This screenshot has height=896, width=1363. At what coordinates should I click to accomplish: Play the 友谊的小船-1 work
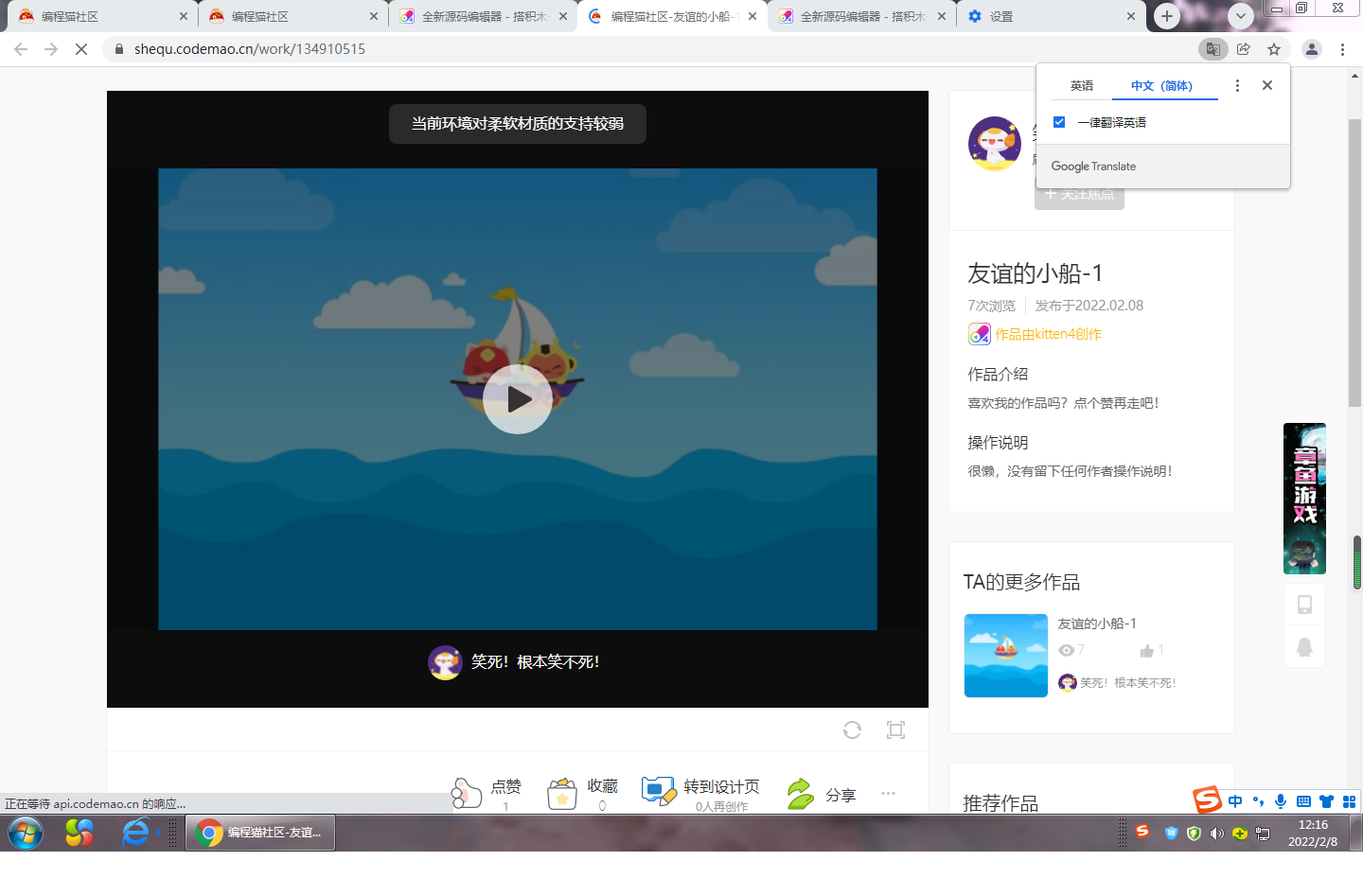point(518,399)
